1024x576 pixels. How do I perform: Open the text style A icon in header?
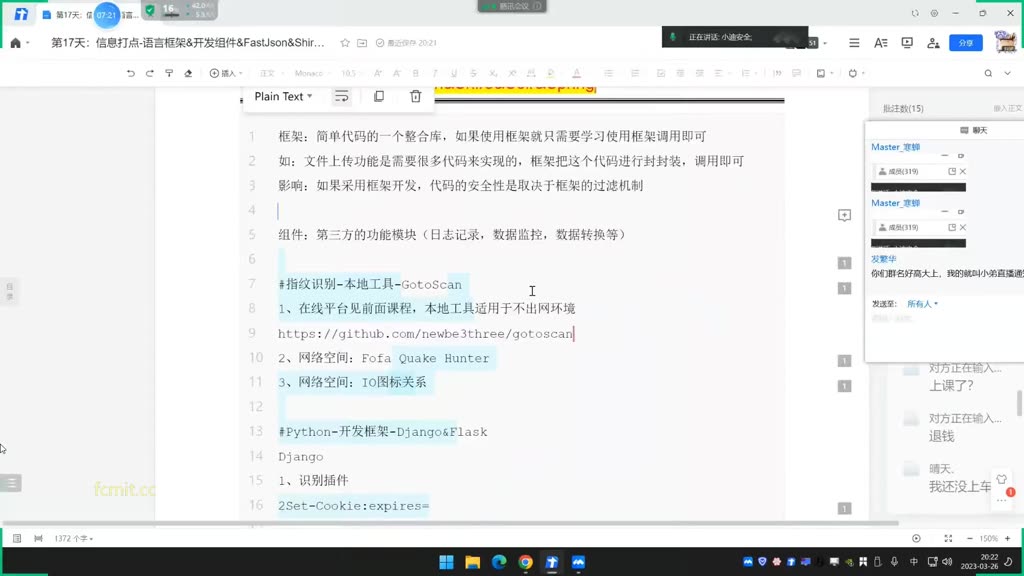coord(880,43)
